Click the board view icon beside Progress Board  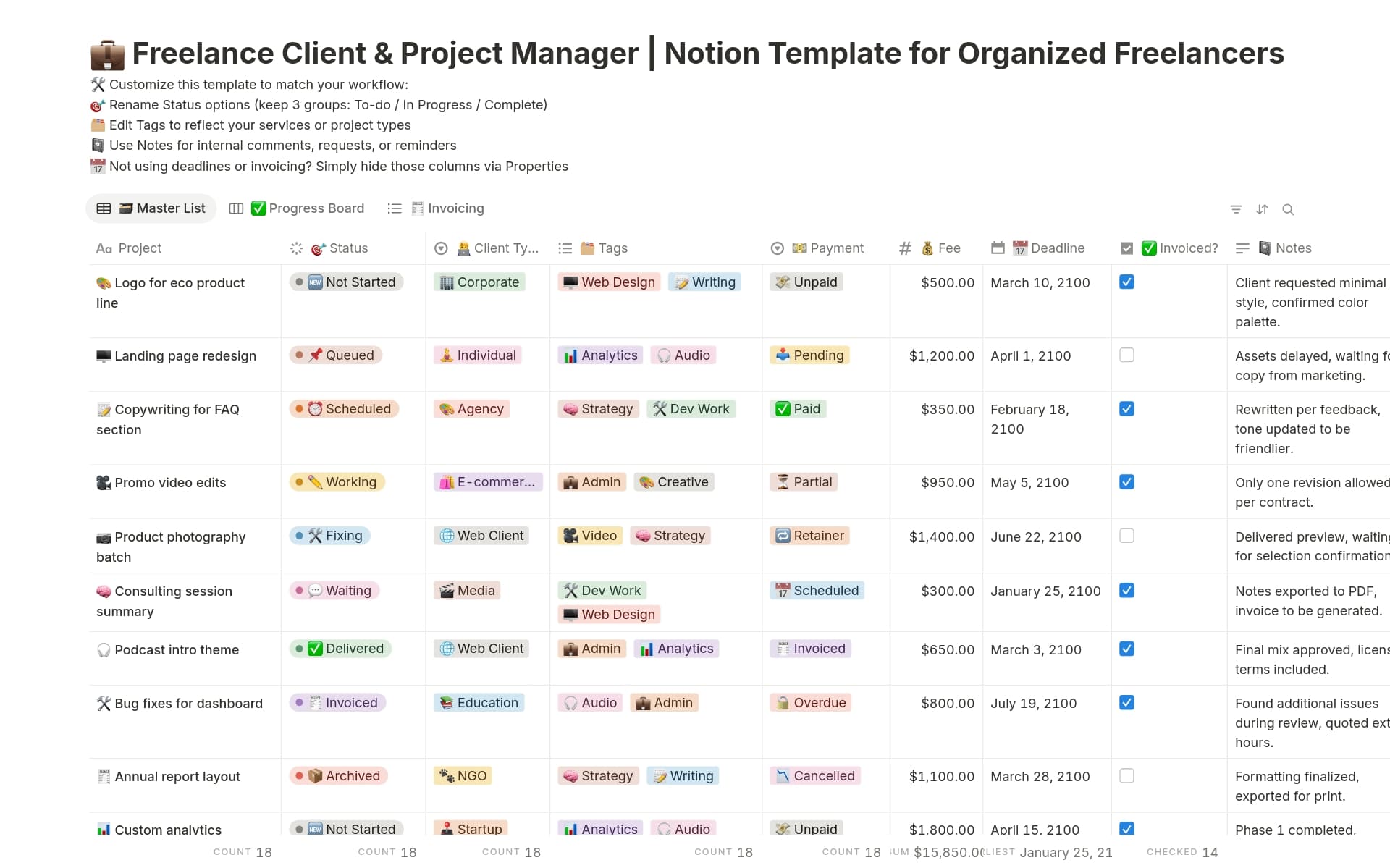236,208
